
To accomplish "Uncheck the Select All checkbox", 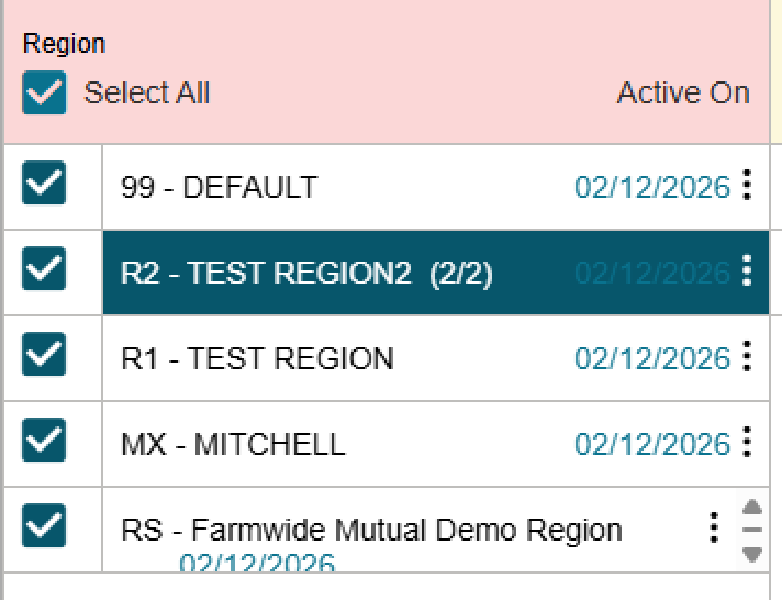I will coord(44,94).
